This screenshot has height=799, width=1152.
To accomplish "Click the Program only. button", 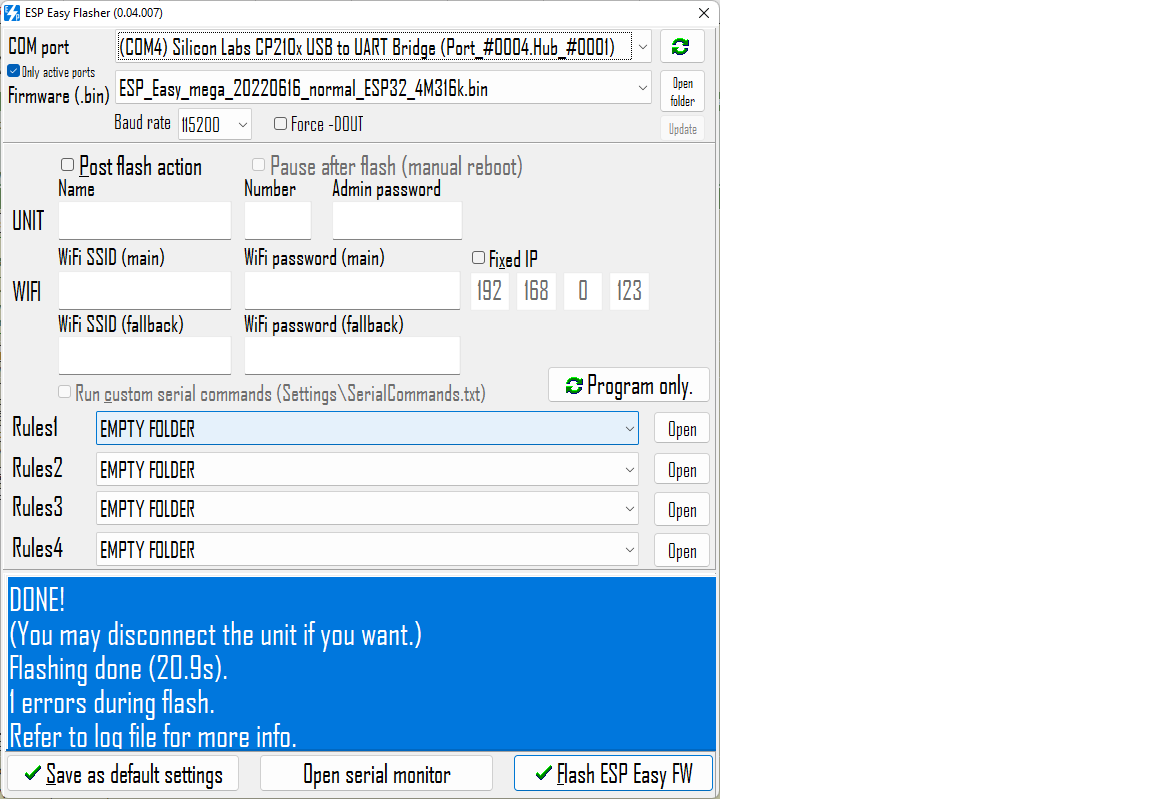I will (629, 386).
